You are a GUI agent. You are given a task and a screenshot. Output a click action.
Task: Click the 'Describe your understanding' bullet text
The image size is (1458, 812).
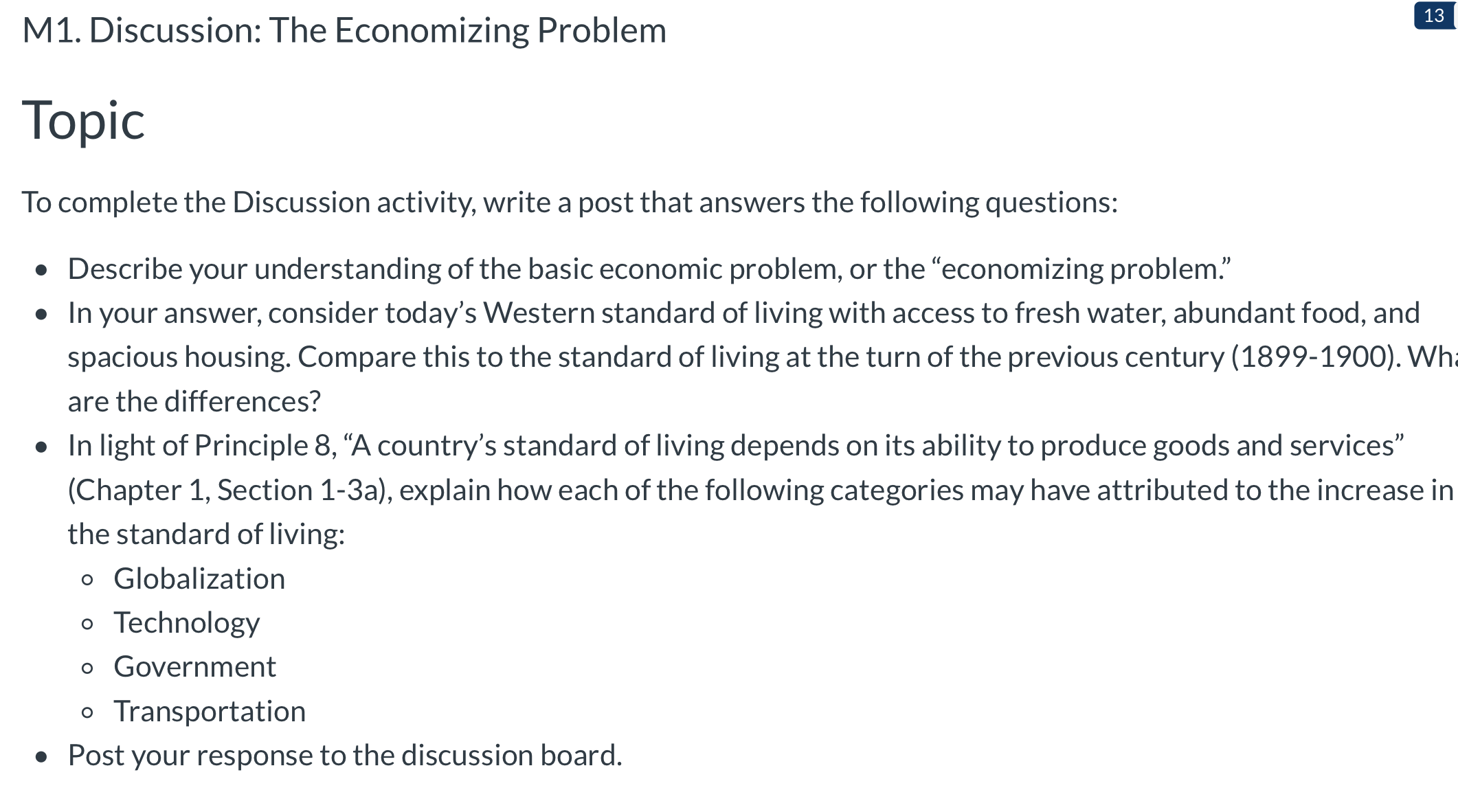pos(649,269)
